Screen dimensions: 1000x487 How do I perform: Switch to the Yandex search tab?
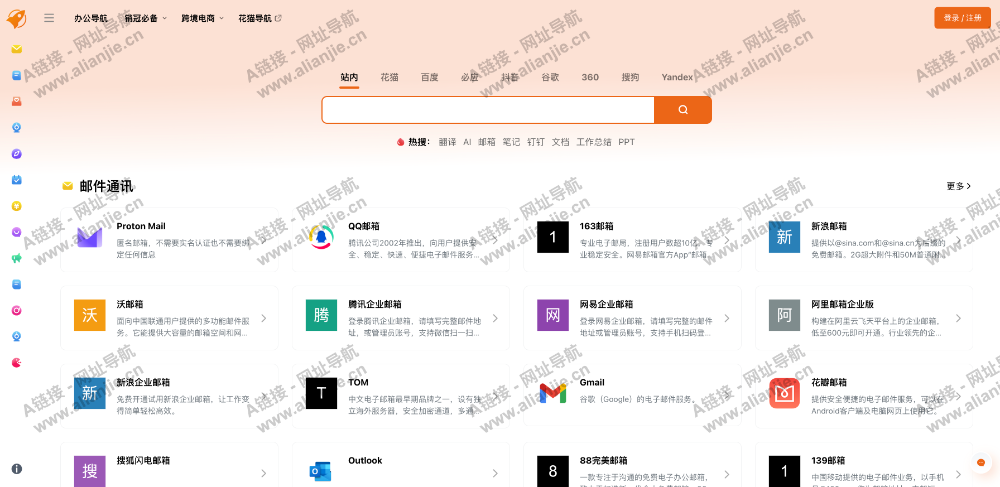[677, 77]
